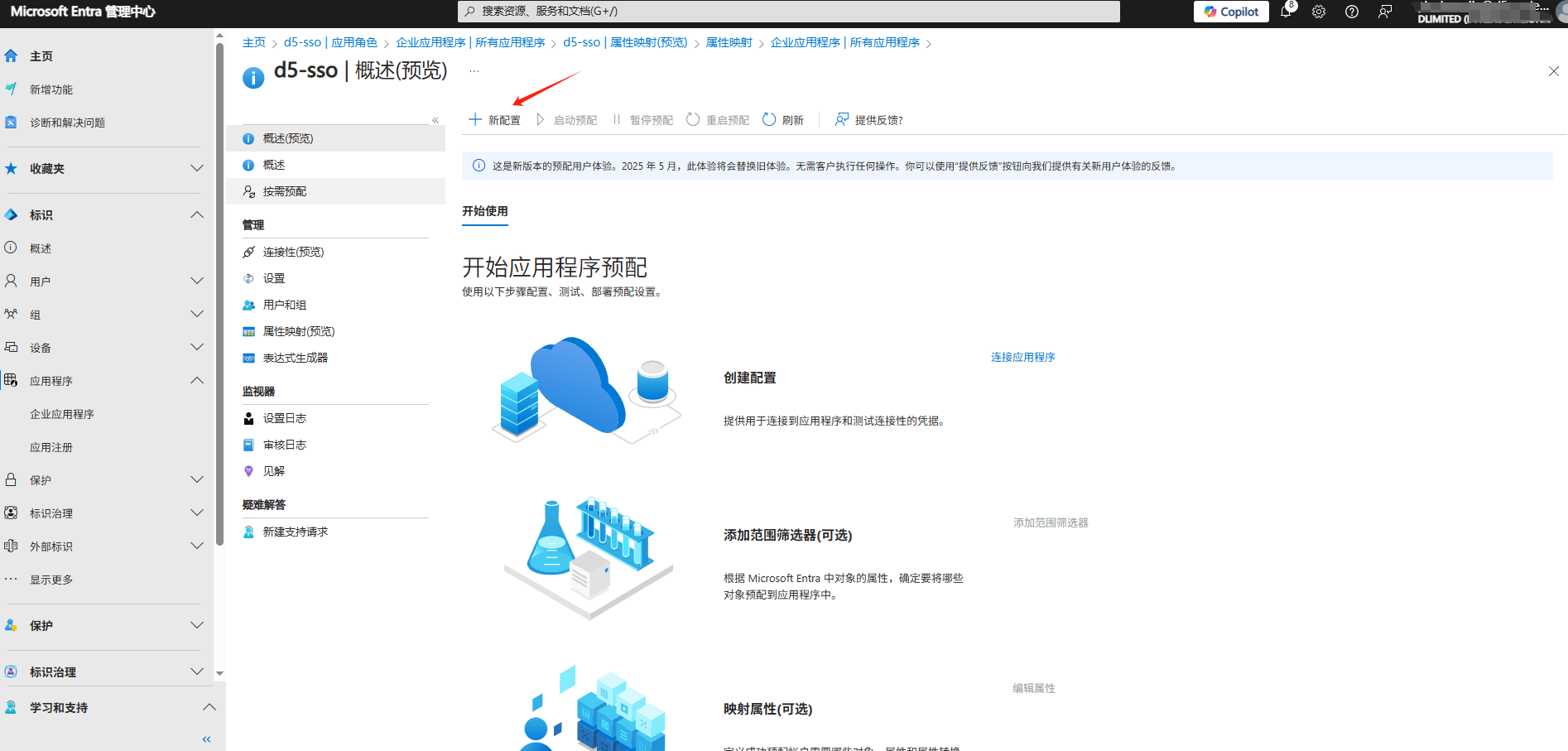Click the 连接应用程序 link
Viewport: 1568px width, 751px height.
pyautogui.click(x=1023, y=357)
